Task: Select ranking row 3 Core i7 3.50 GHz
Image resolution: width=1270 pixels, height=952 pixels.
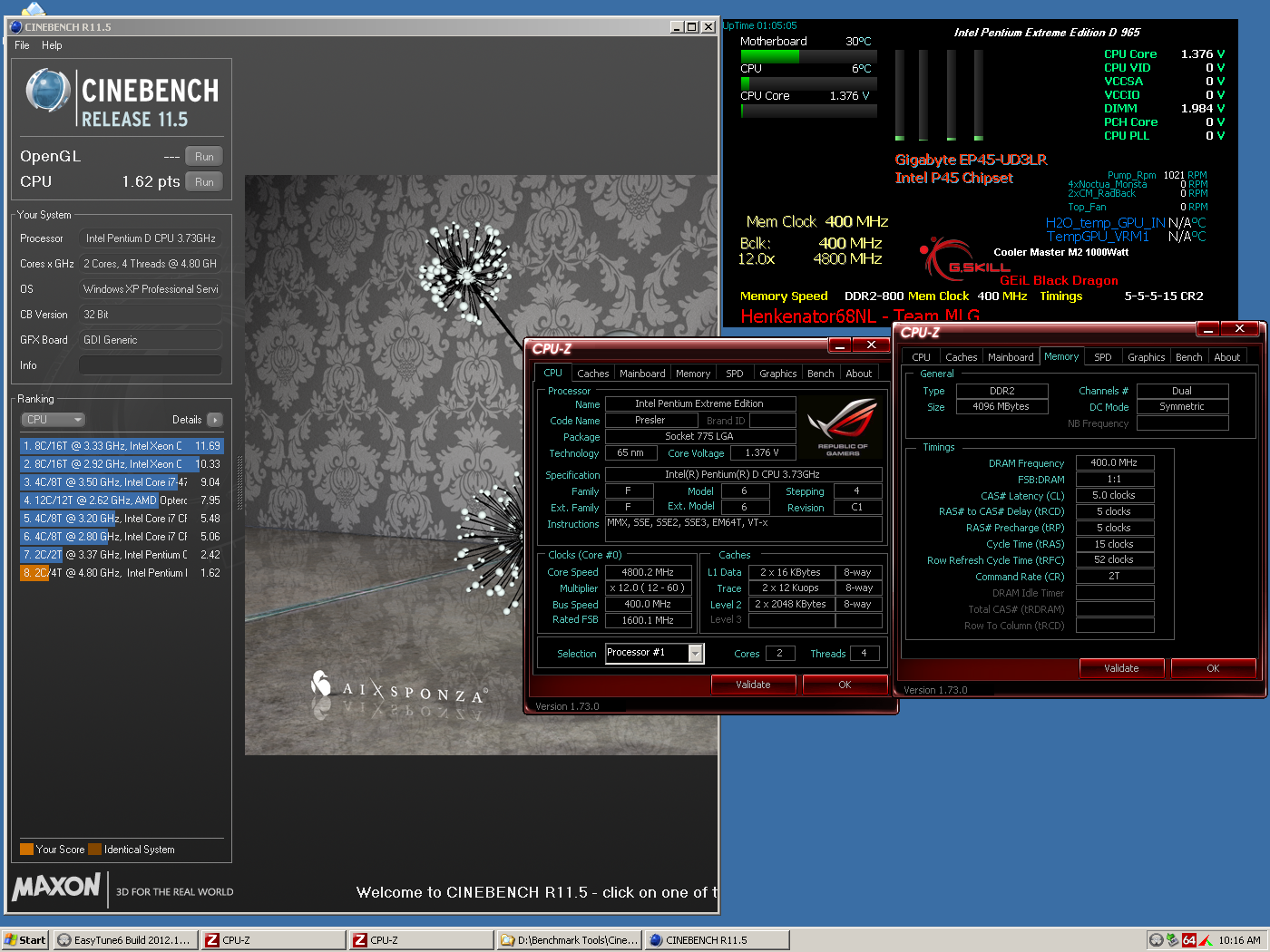Action: pyautogui.click(x=121, y=482)
